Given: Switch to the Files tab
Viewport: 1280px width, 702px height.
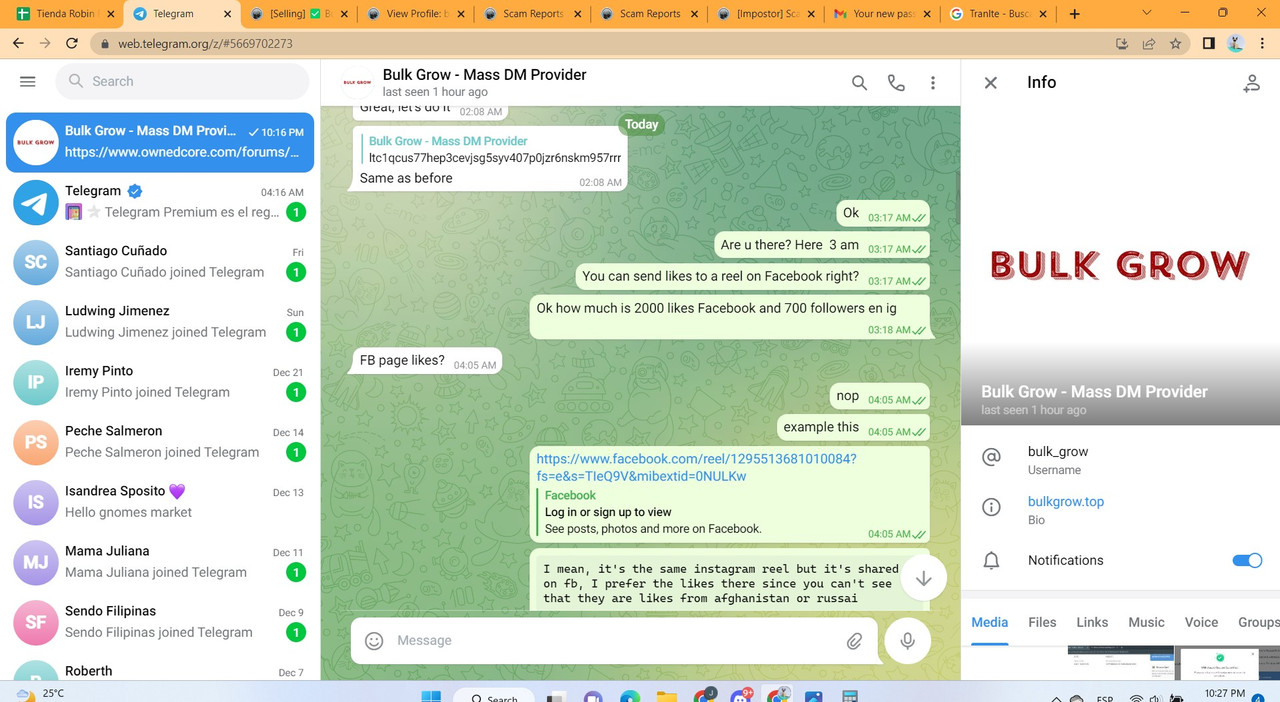Looking at the screenshot, I should click(1042, 622).
